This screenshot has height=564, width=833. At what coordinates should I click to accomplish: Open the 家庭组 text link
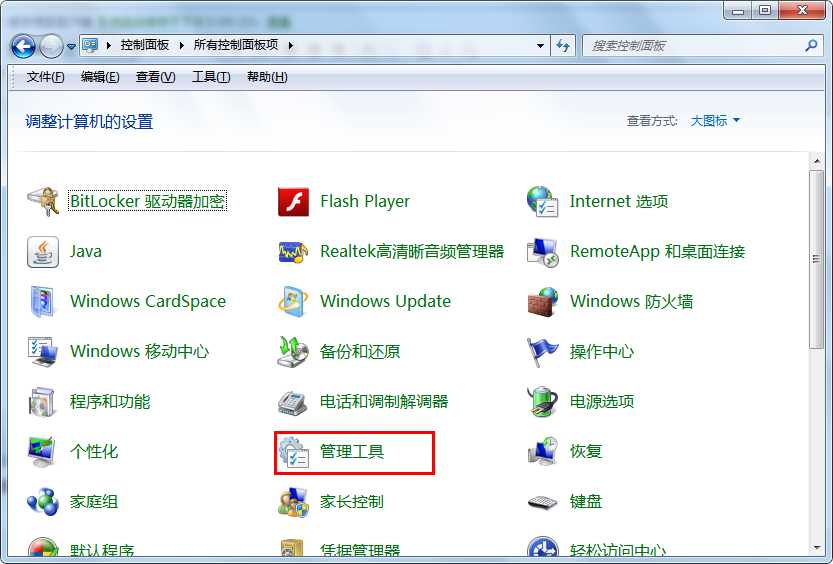94,502
